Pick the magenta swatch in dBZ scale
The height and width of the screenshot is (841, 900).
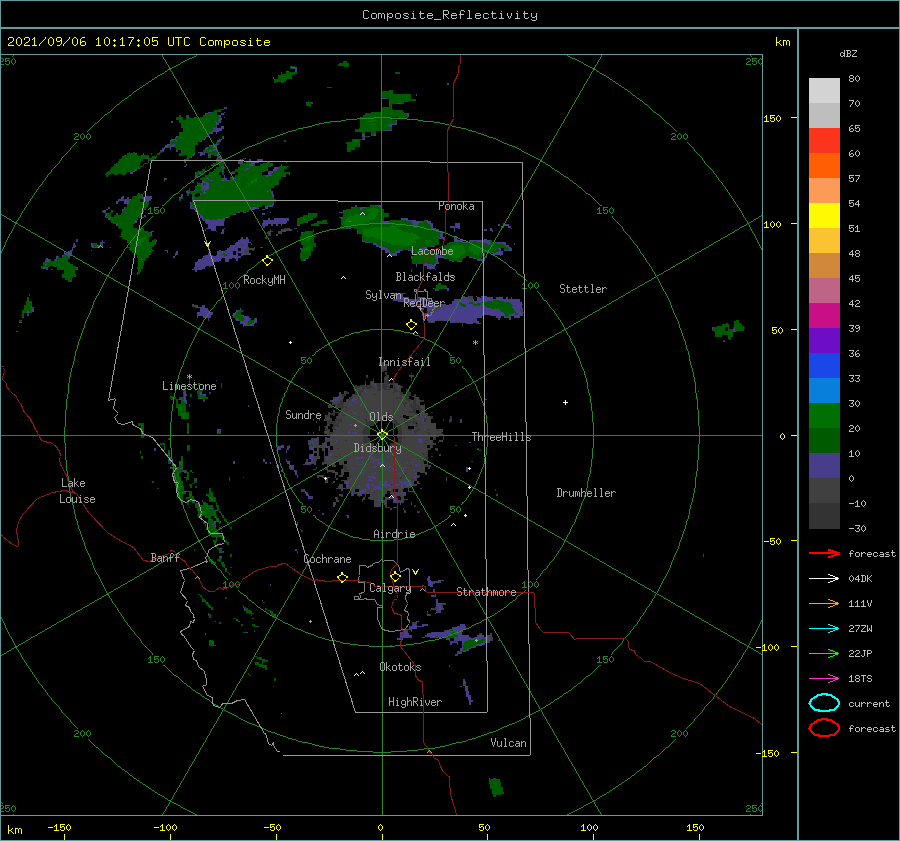(824, 316)
